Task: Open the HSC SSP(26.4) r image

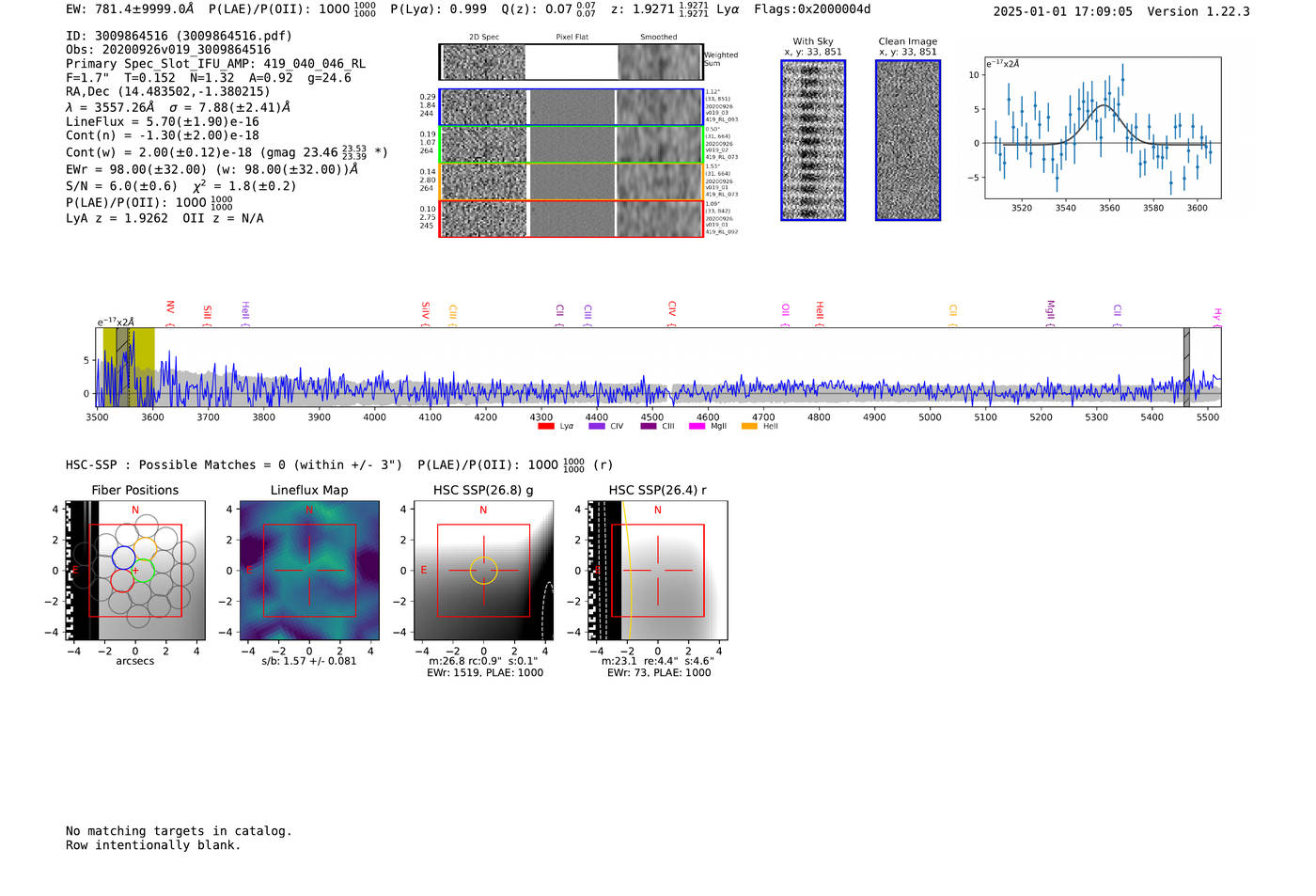Action: click(x=657, y=571)
